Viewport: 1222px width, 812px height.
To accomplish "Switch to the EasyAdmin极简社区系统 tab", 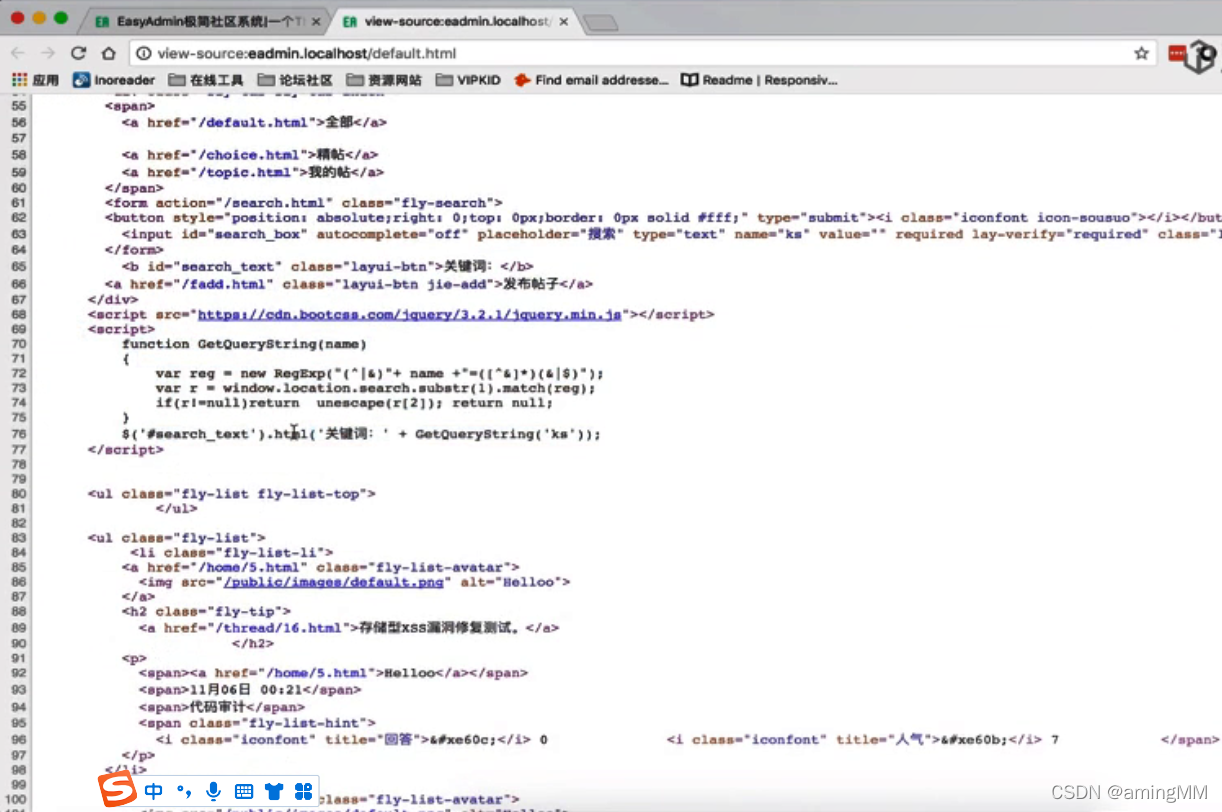I will coord(206,21).
